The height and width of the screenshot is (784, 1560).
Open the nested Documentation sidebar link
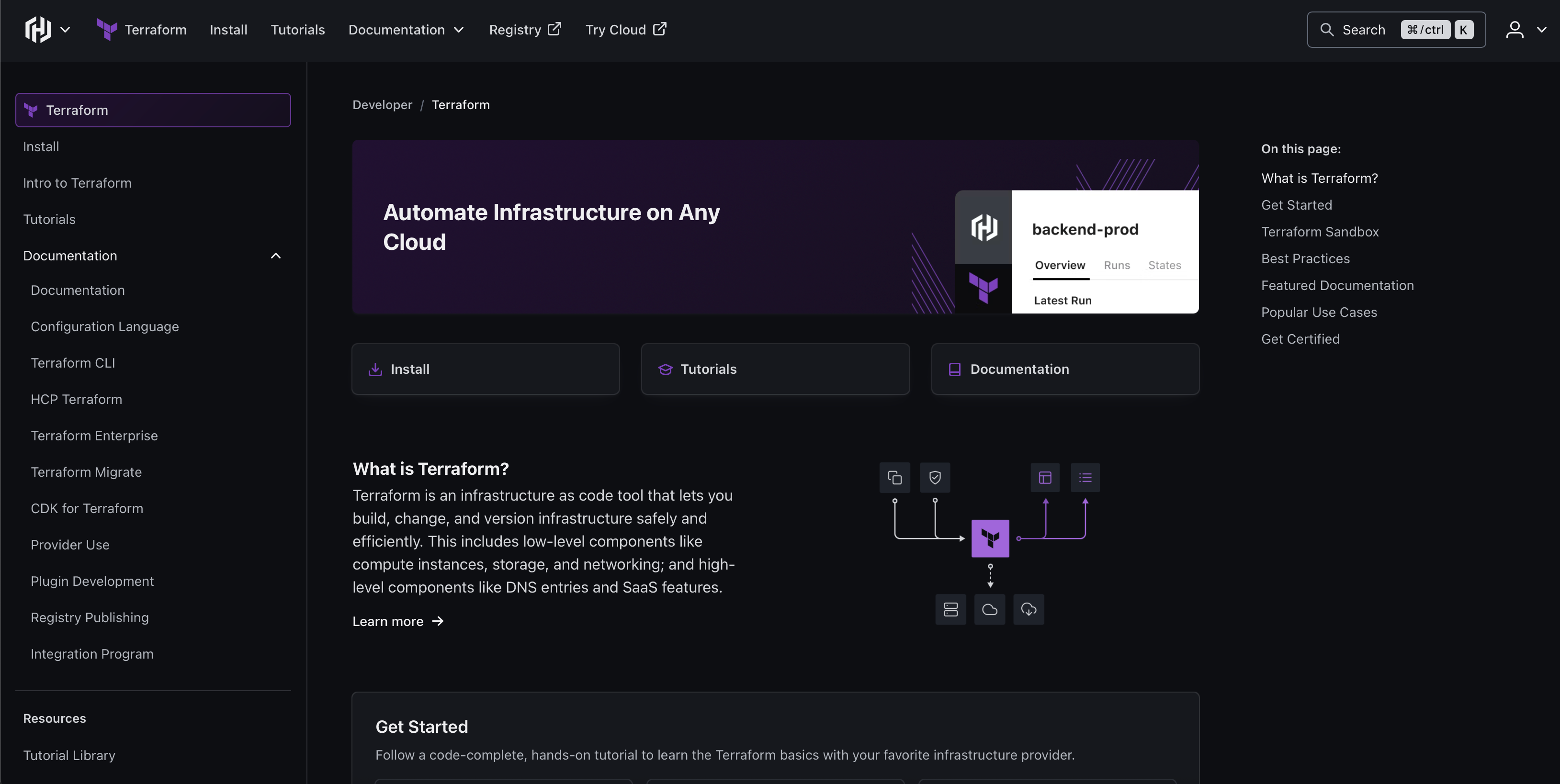pos(78,290)
